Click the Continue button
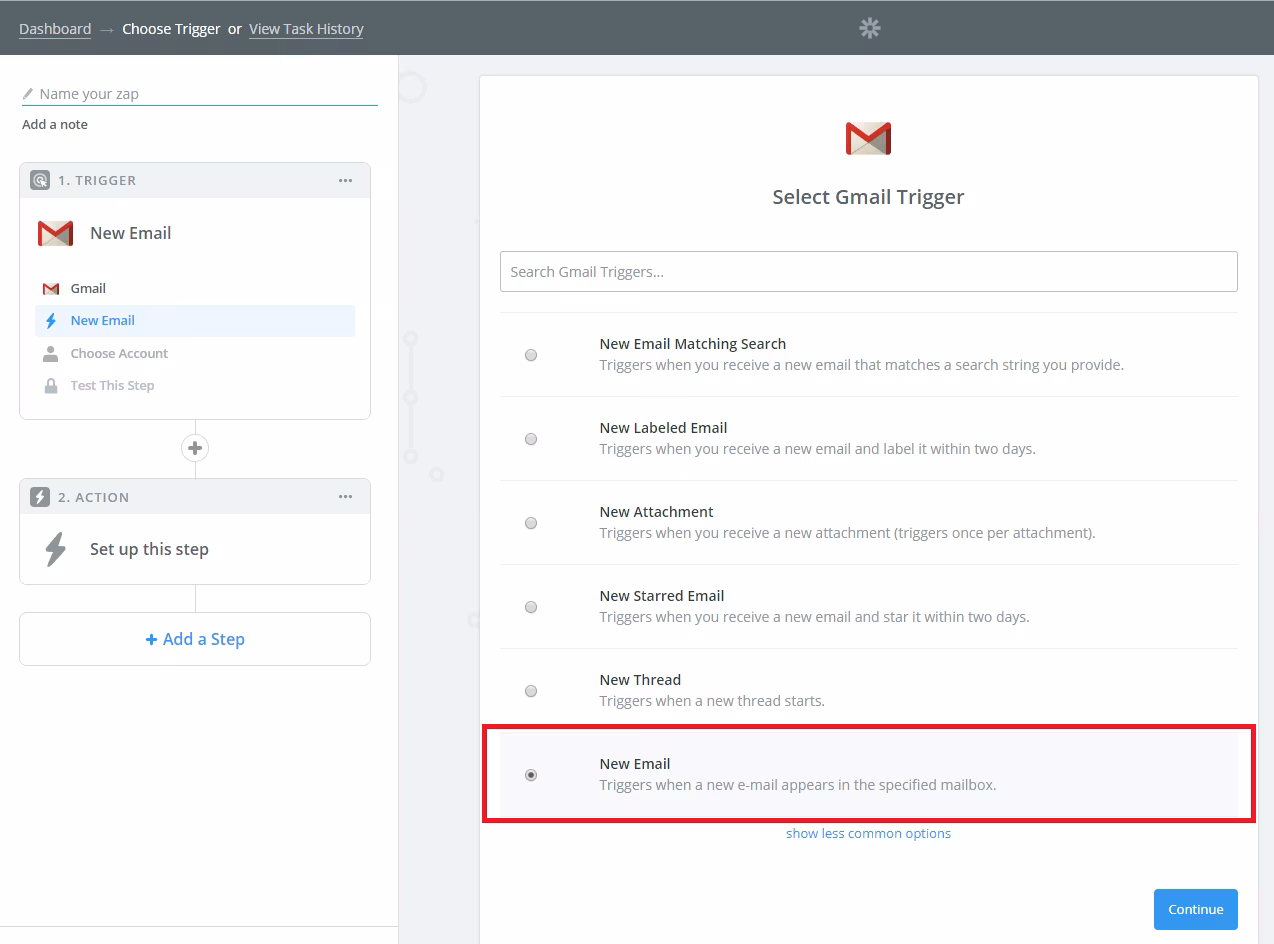Image resolution: width=1274 pixels, height=944 pixels. 1195,909
